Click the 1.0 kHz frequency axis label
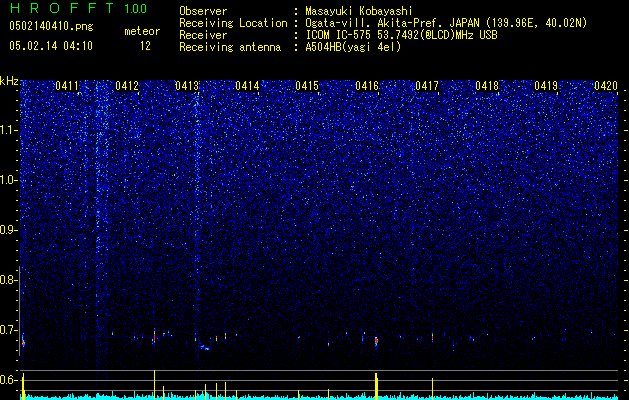The image size is (629, 400). point(8,180)
